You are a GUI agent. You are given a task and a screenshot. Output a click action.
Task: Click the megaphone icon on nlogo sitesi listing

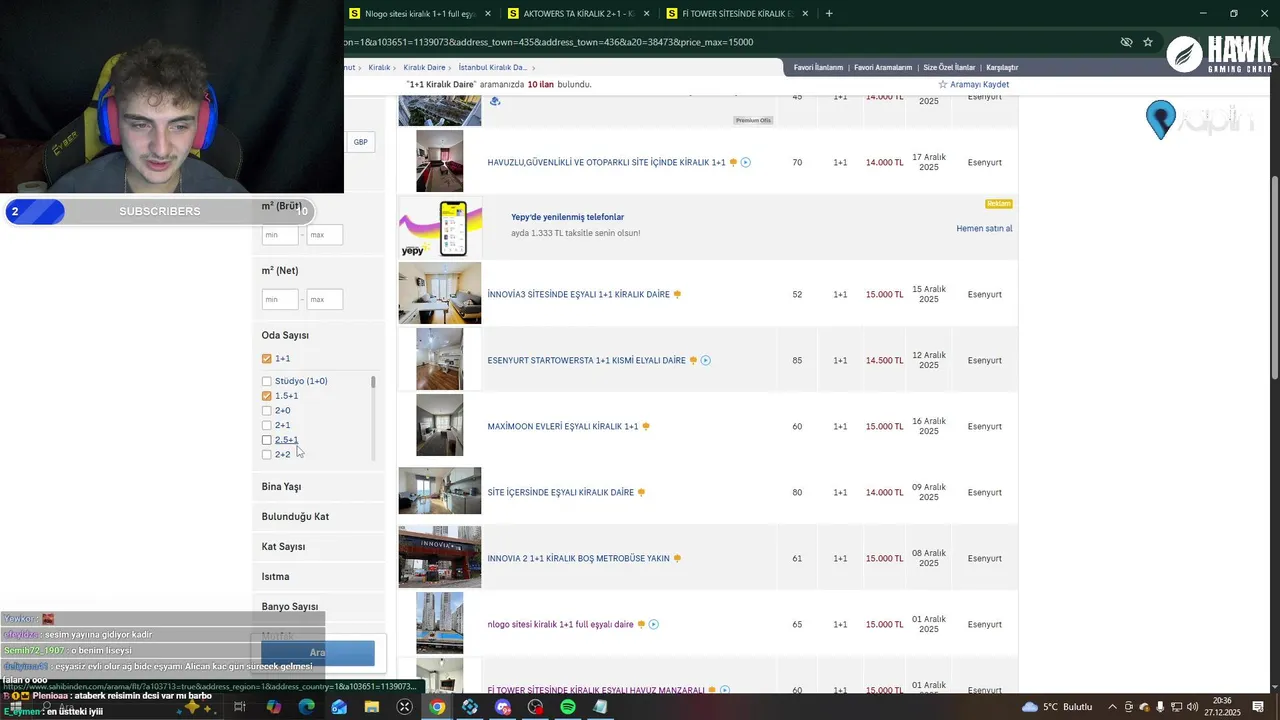tap(641, 624)
